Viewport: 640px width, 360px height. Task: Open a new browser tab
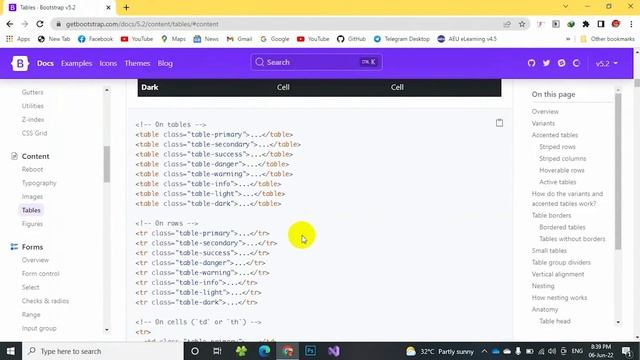coord(126,7)
